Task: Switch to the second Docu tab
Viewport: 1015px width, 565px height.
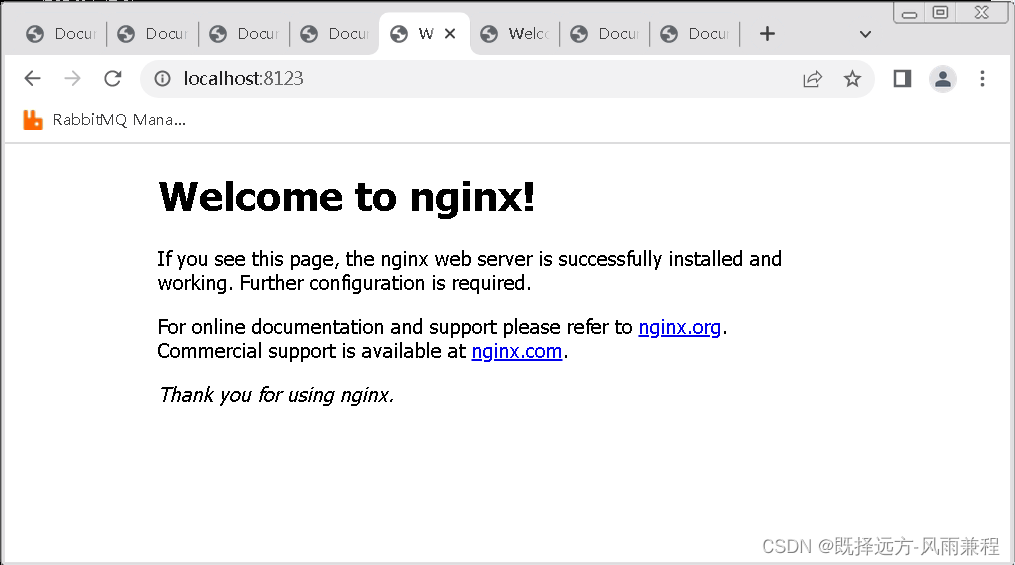Action: click(x=152, y=34)
